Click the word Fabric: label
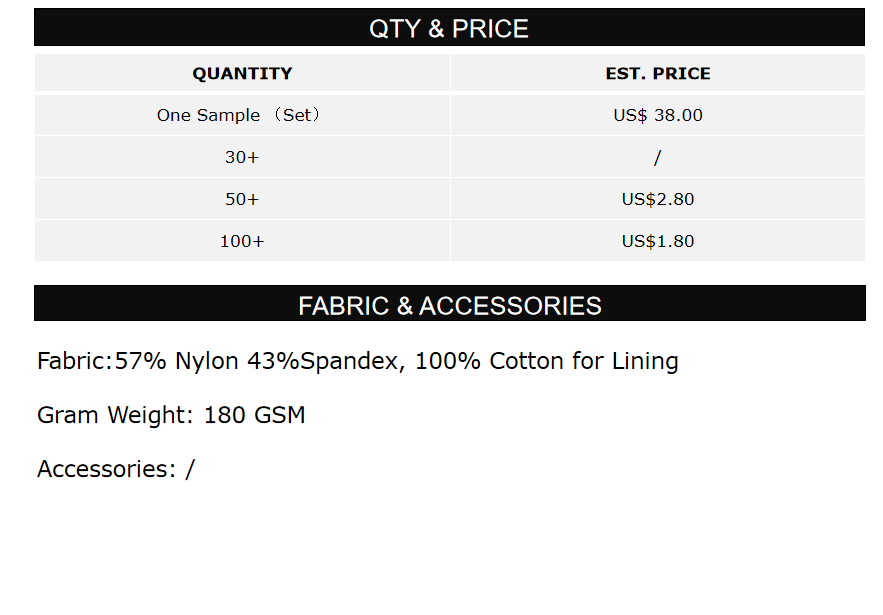883x615 pixels. (x=75, y=361)
